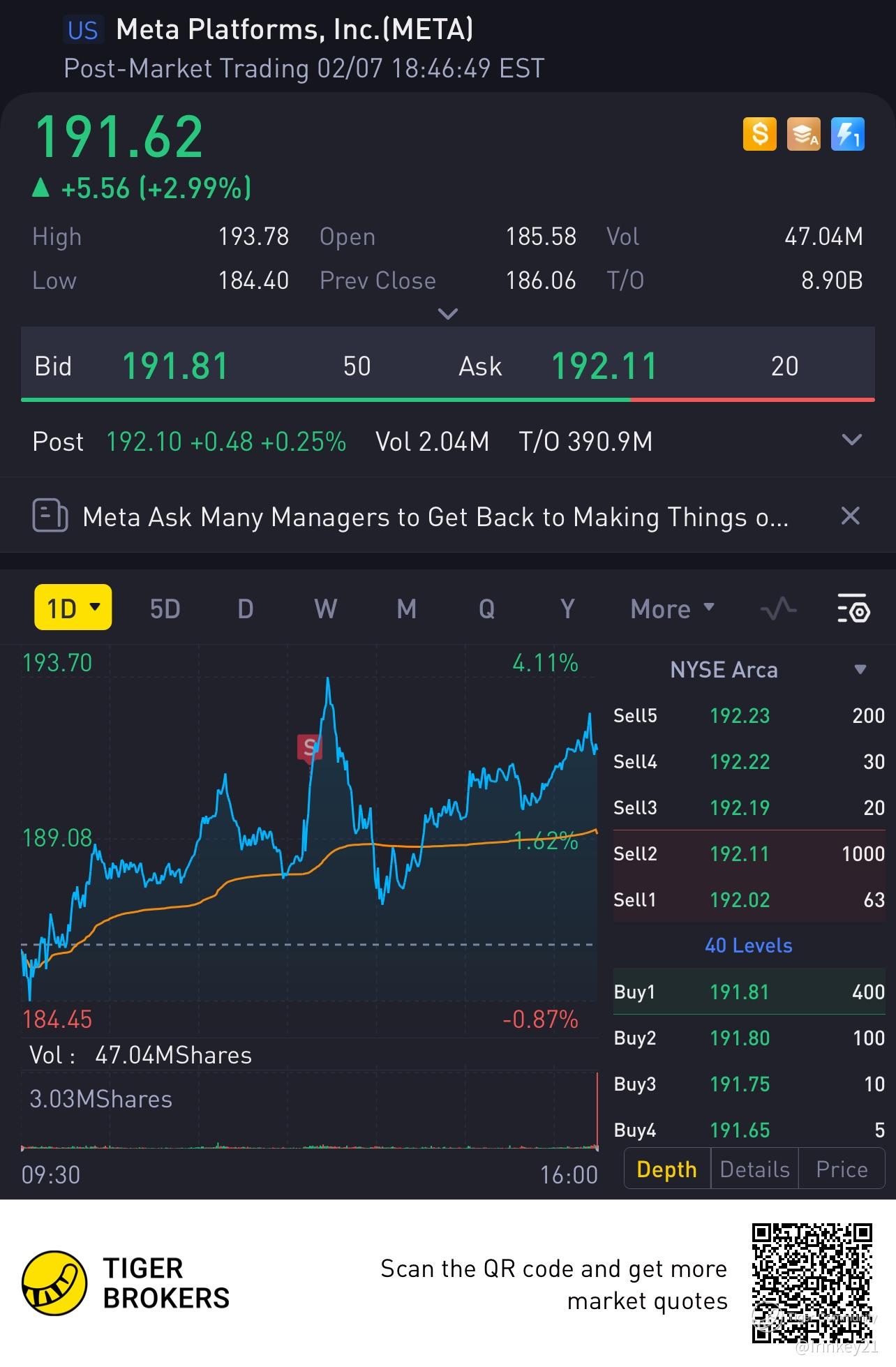Tap the Bid price 191.81

click(175, 366)
